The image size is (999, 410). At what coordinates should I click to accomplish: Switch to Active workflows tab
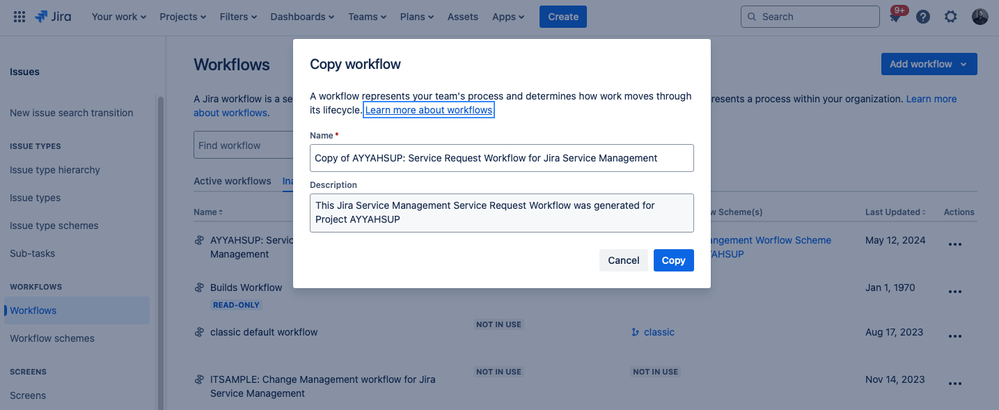point(232,181)
